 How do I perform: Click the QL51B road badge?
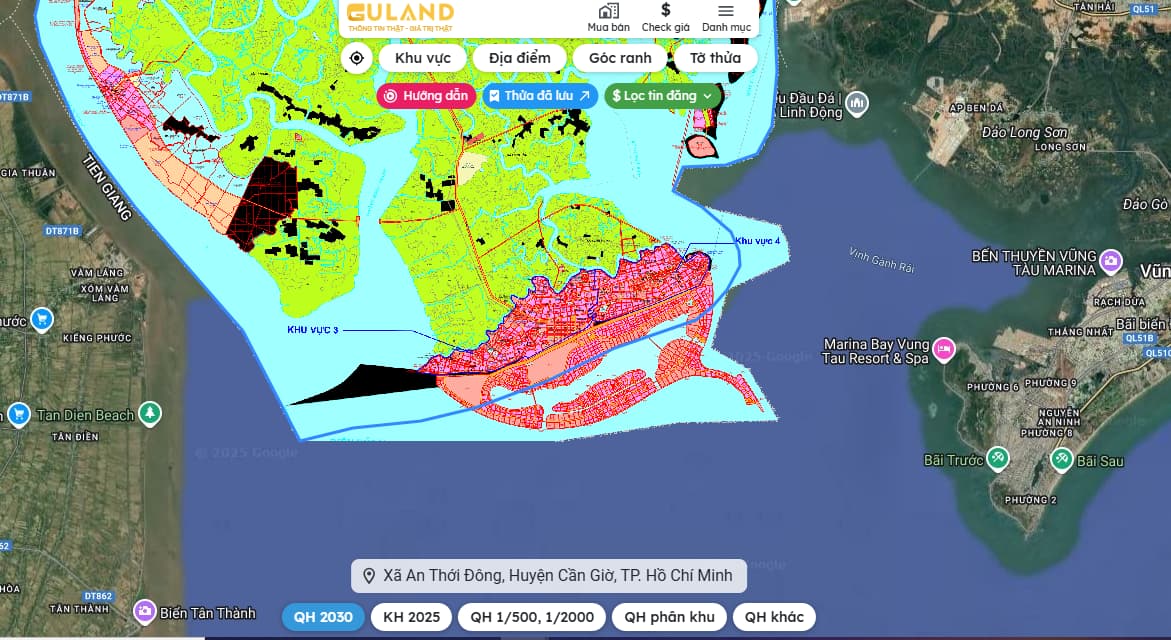tap(1140, 338)
